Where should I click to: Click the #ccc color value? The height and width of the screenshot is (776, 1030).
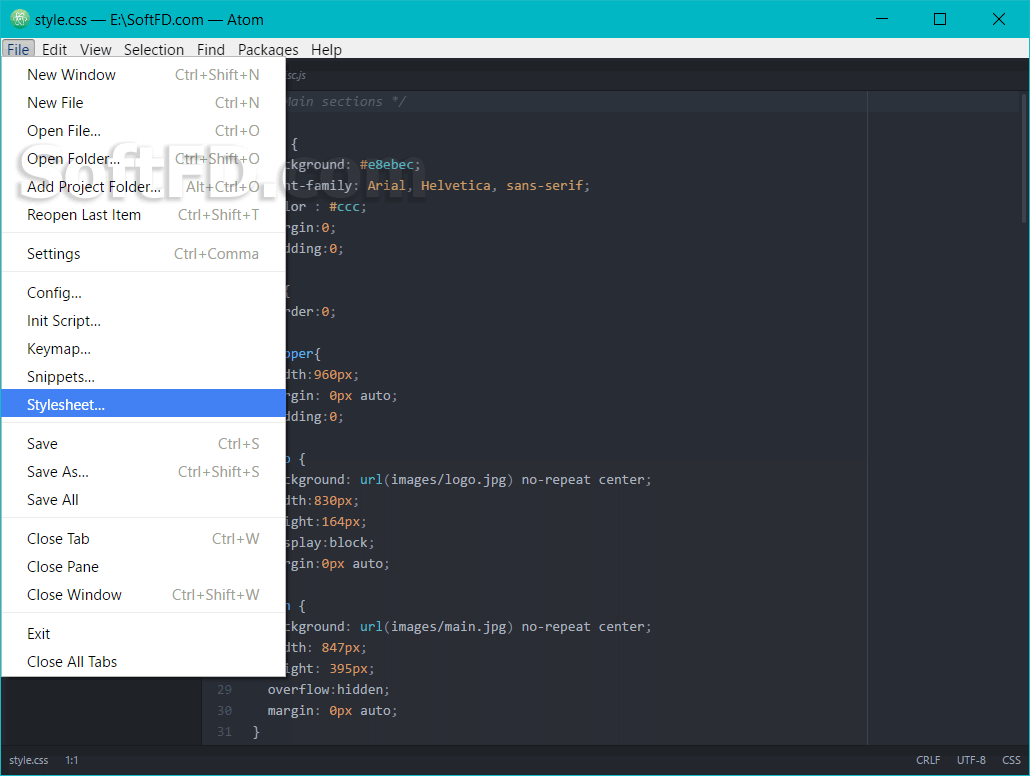[344, 206]
